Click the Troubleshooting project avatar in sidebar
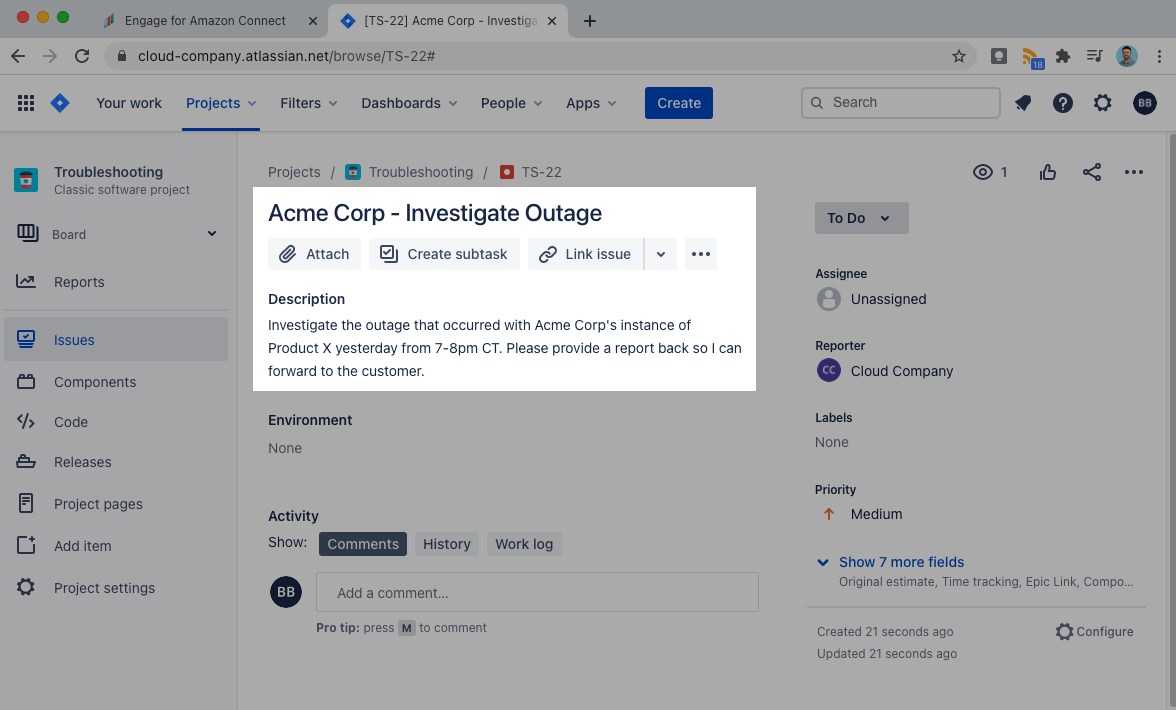This screenshot has height=710, width=1176. [26, 180]
